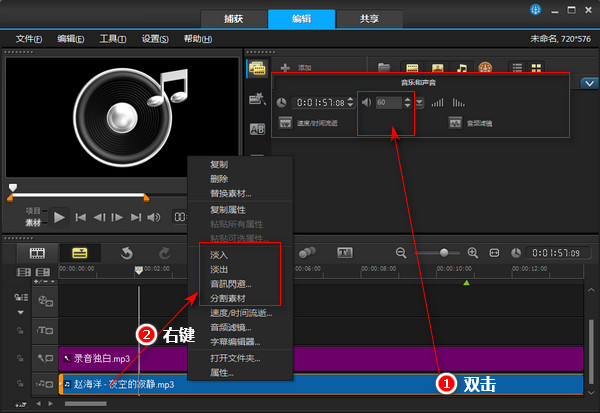Click the orange trim-out marker
Image resolution: width=600 pixels, height=413 pixels.
[x=146, y=198]
